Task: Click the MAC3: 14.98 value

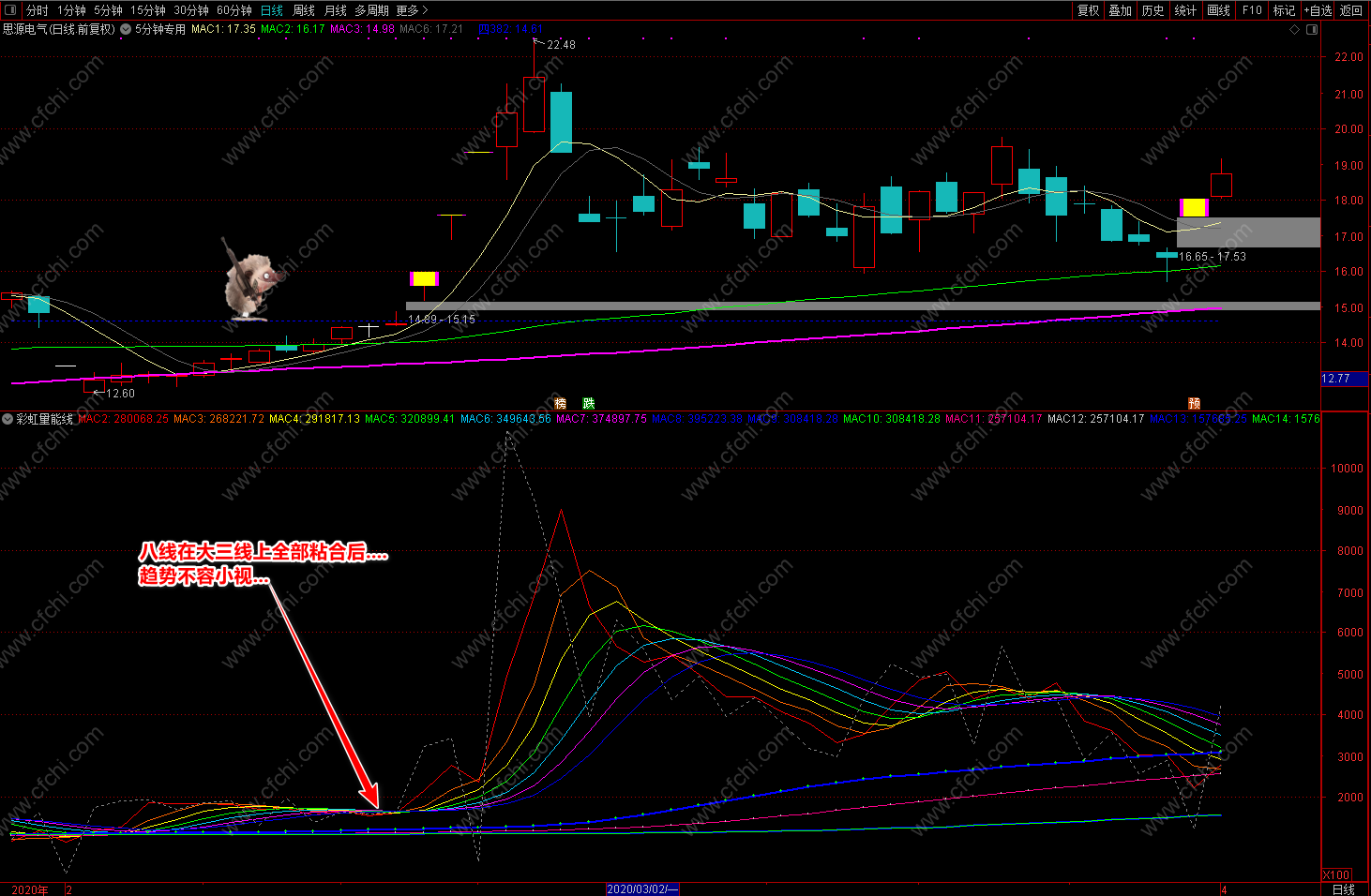Action: 362,29
